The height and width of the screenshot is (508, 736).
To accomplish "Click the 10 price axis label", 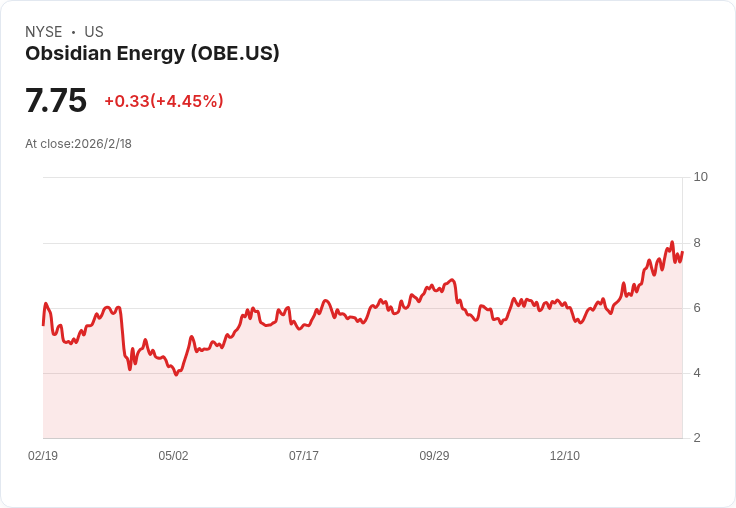I will [x=700, y=177].
